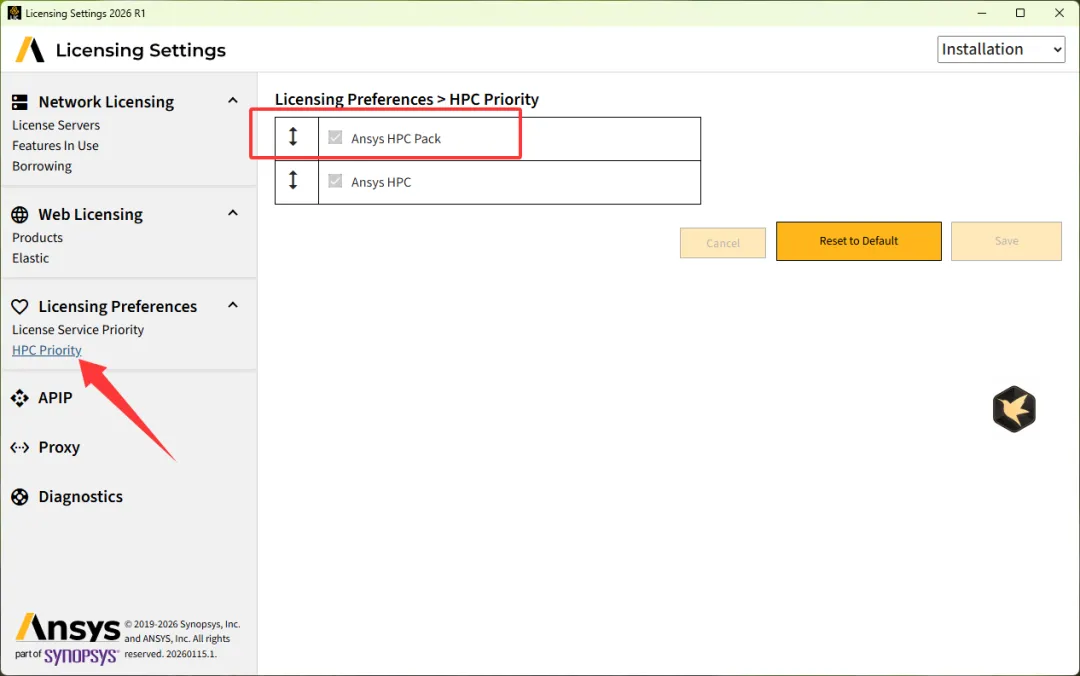Image resolution: width=1080 pixels, height=676 pixels.
Task: Click the Reset to Default button
Action: [858, 241]
